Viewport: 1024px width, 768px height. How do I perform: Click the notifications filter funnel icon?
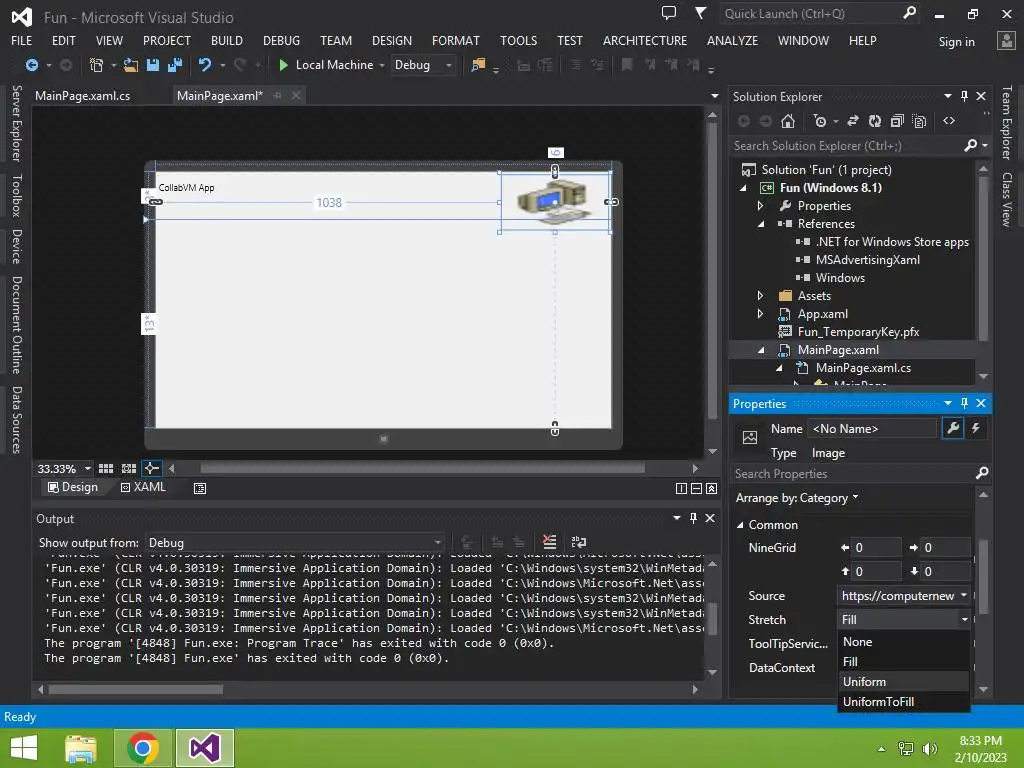pos(700,13)
